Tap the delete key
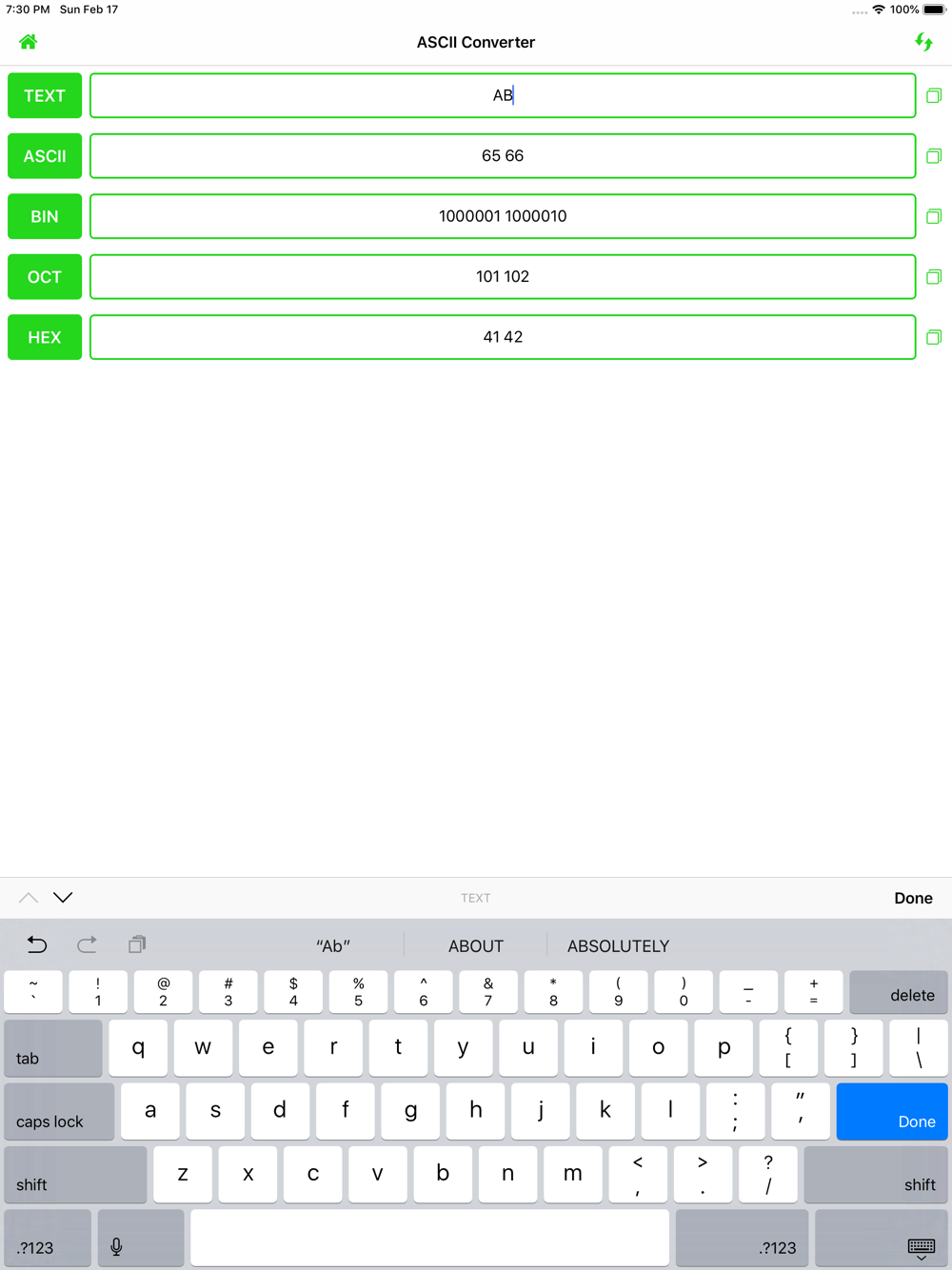Viewport: 952px width, 1270px height. coord(899,992)
